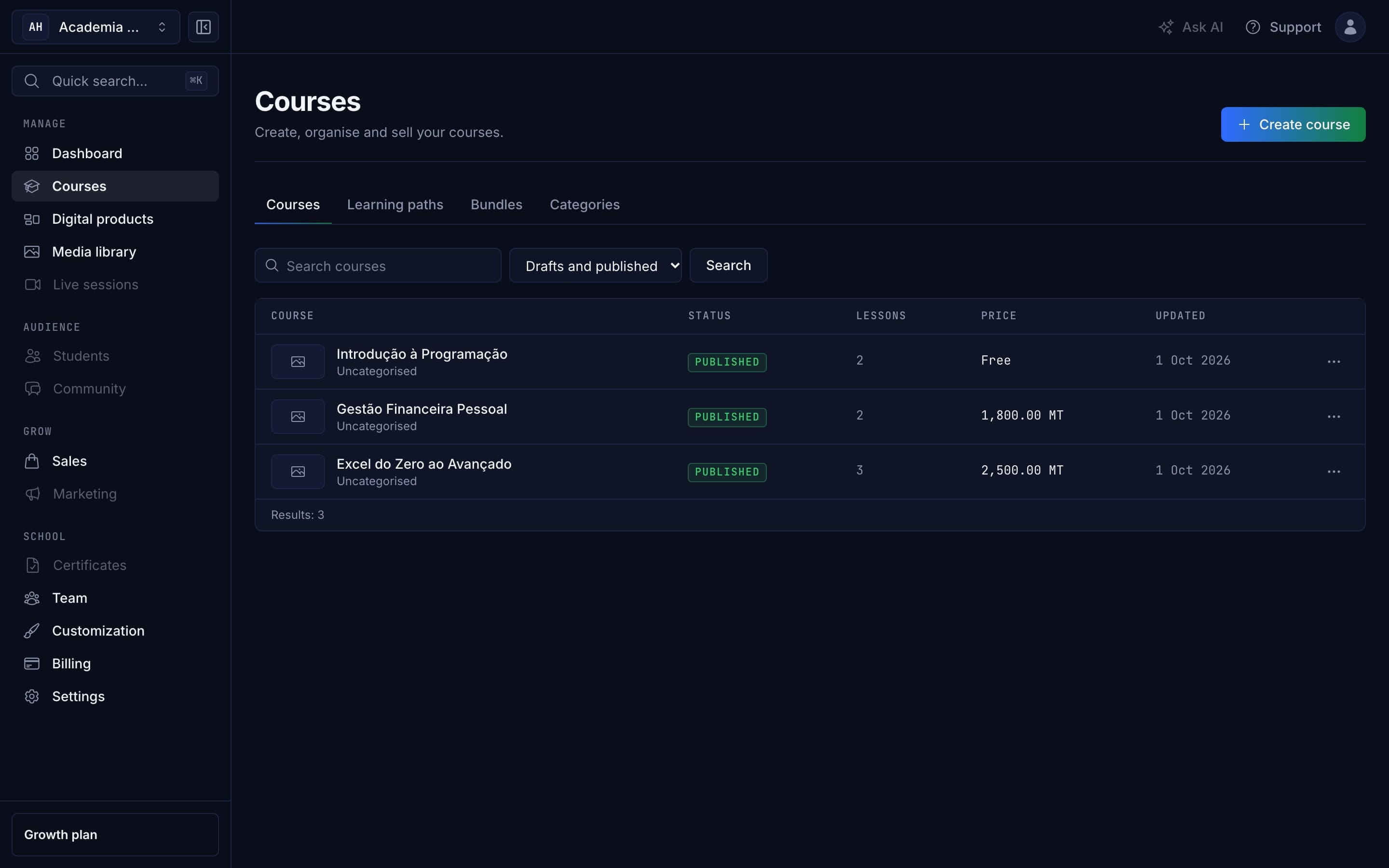
Task: Click the Digital products icon
Action: 31,219
